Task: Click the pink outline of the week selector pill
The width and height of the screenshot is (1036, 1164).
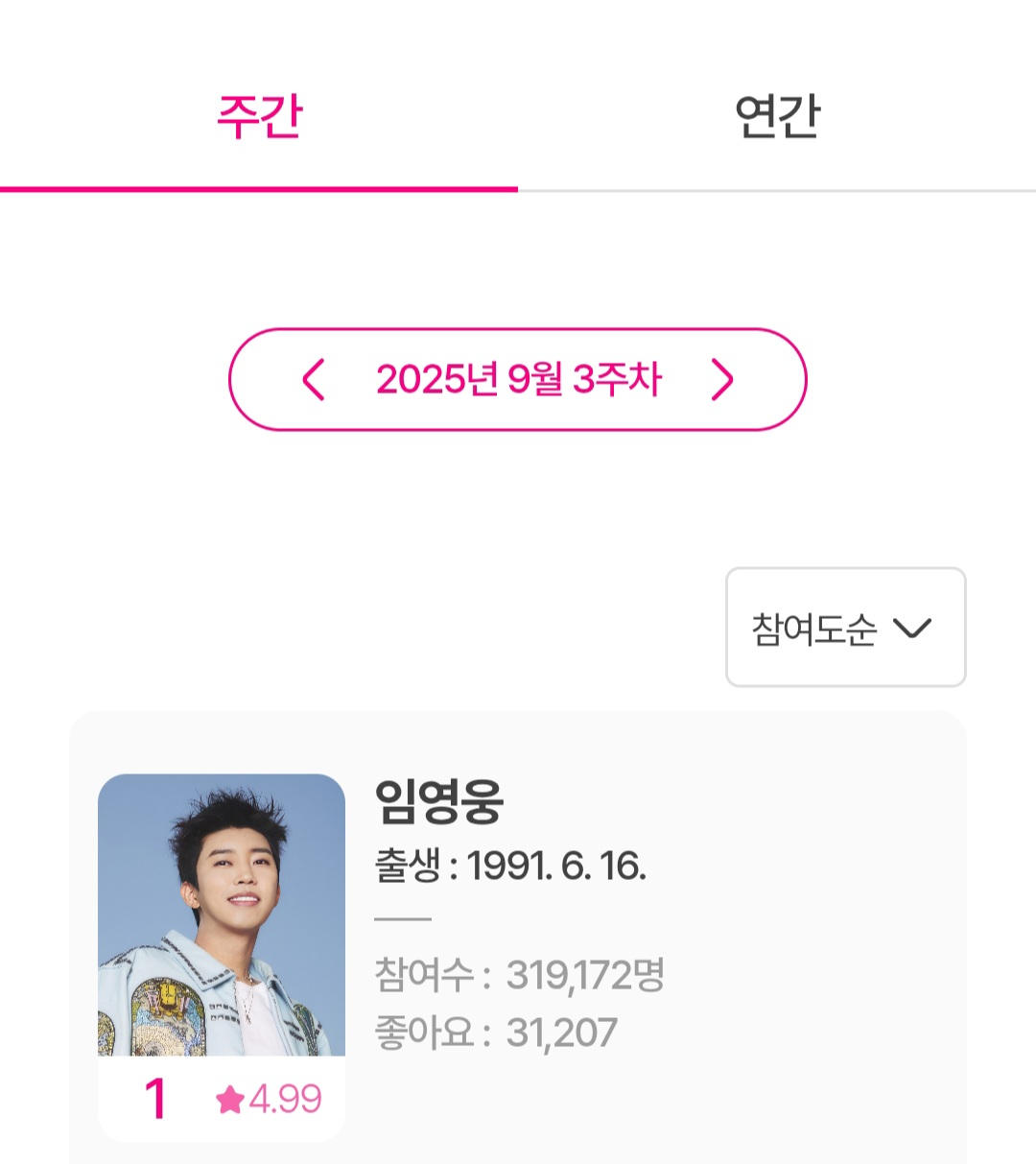Action: tap(518, 331)
